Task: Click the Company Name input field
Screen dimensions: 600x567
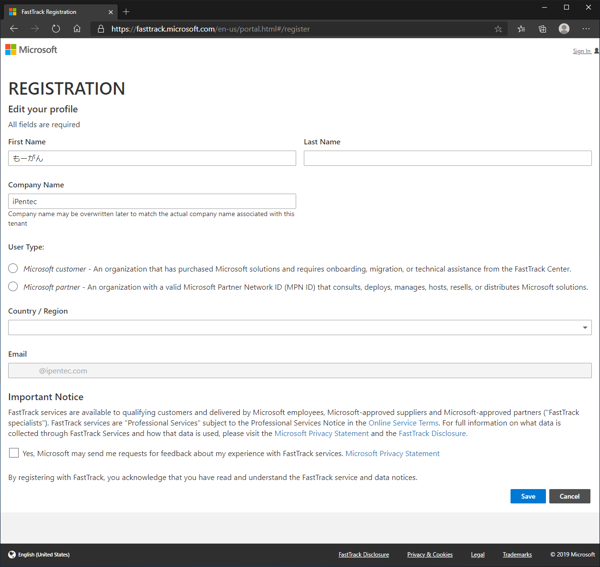Action: (152, 201)
